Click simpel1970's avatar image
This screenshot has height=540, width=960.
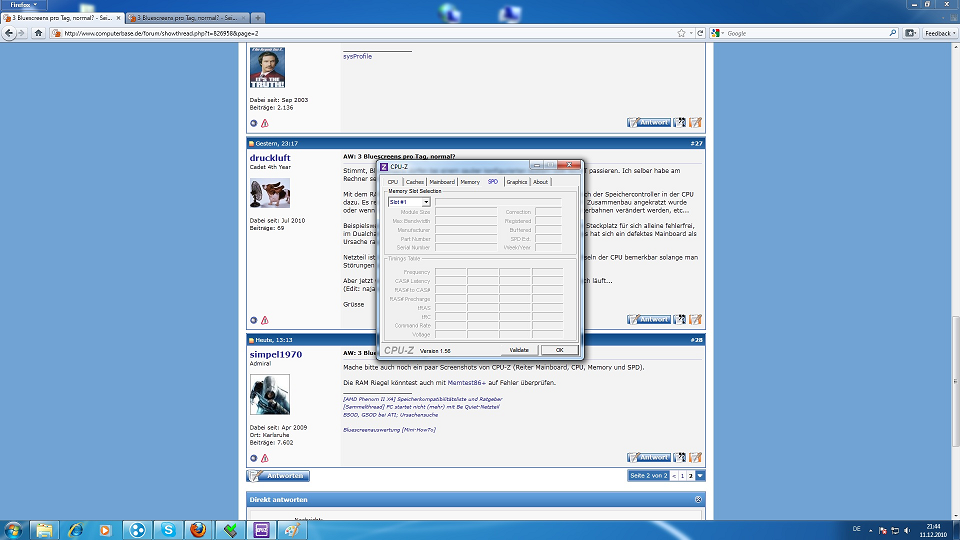pyautogui.click(x=269, y=395)
